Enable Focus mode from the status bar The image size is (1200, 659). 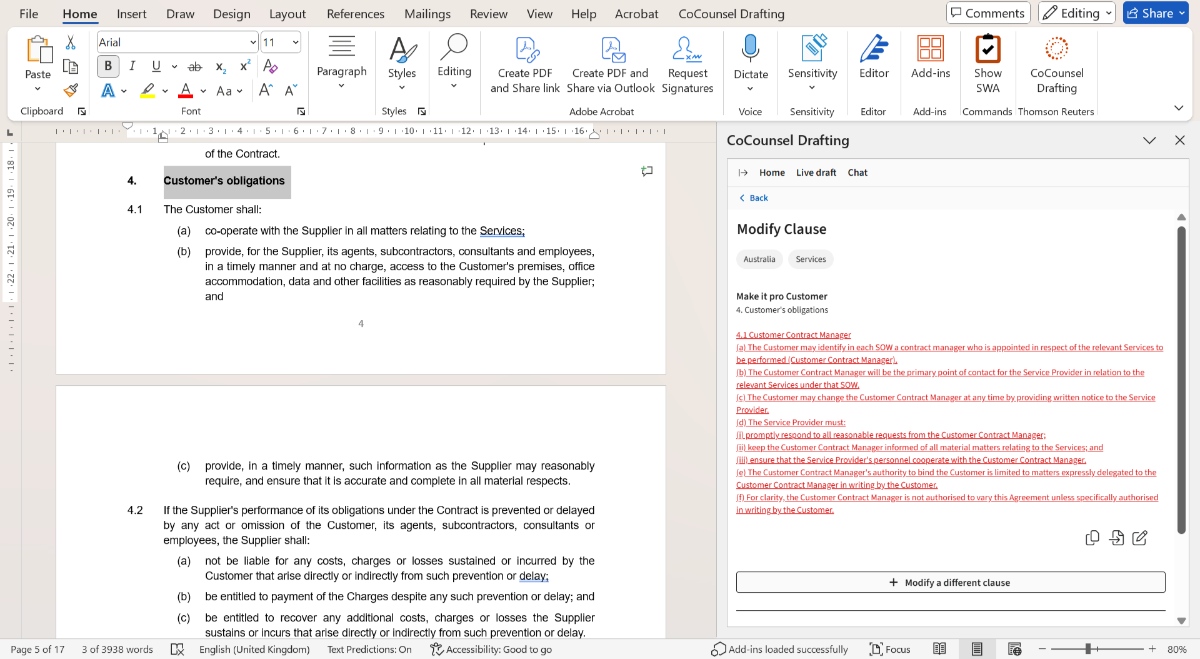click(x=888, y=648)
